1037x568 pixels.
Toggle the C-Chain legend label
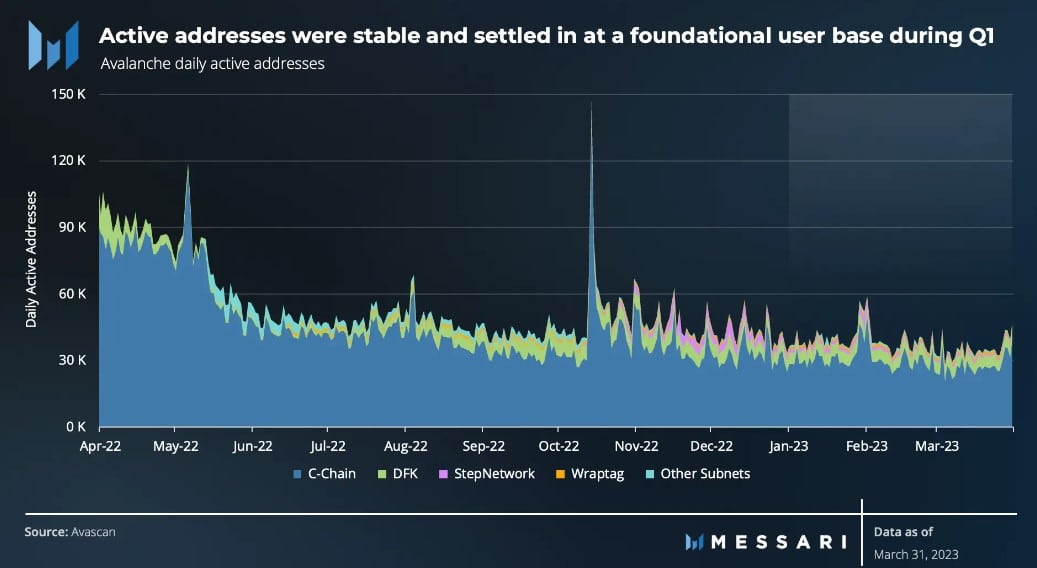pos(332,474)
